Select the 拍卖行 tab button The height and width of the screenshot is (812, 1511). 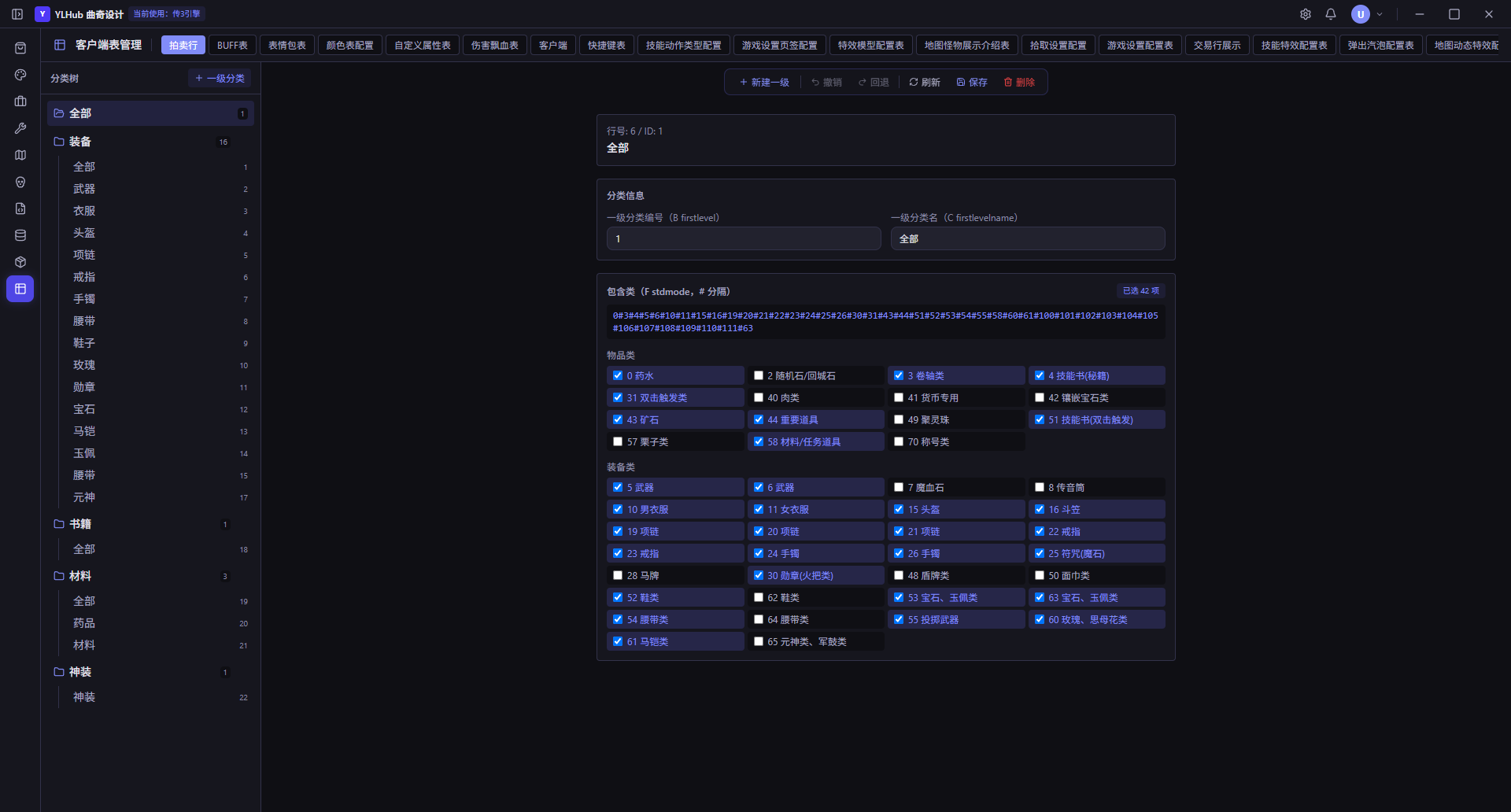point(183,45)
